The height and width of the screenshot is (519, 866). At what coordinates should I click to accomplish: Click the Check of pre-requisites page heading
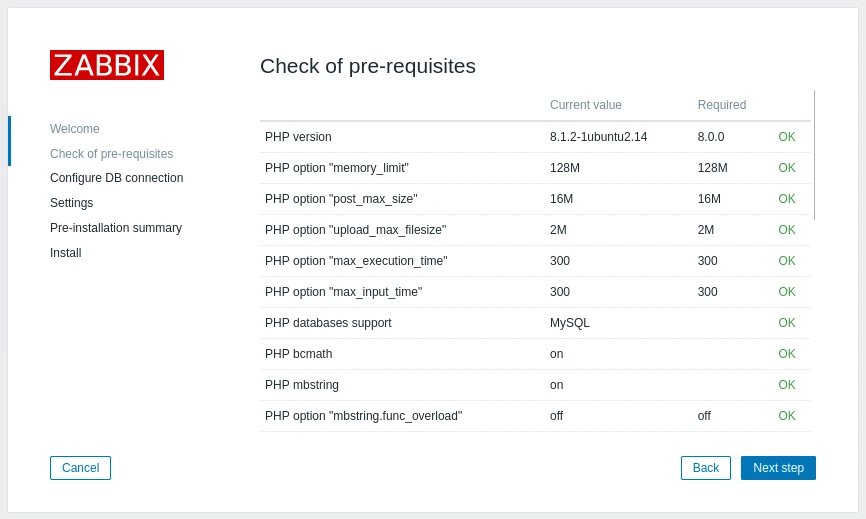point(368,66)
